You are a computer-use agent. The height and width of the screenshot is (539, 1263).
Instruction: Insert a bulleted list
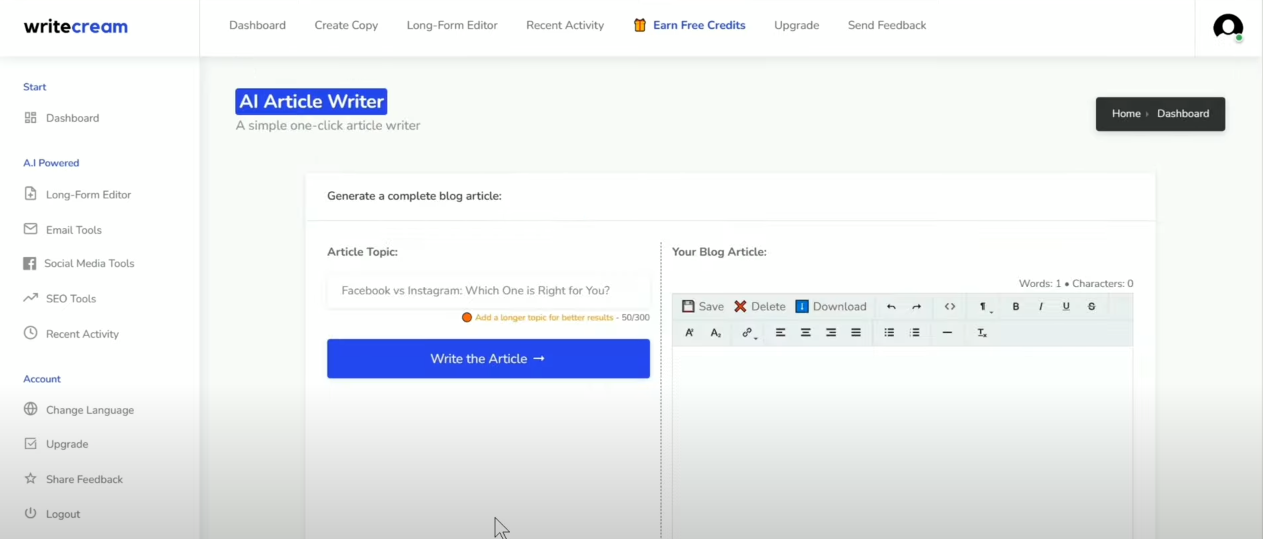[x=889, y=333]
